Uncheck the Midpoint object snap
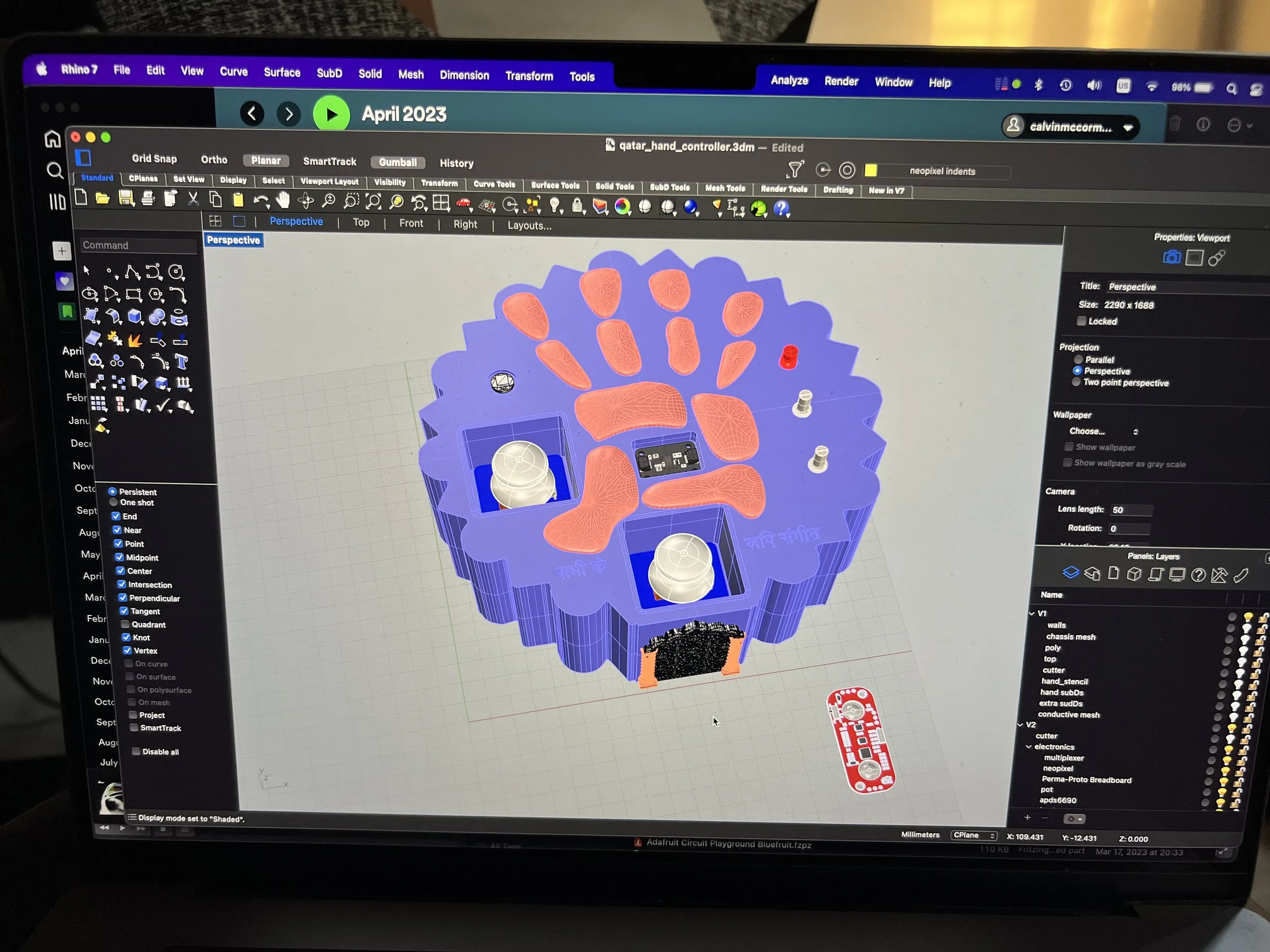1270x952 pixels. click(119, 557)
